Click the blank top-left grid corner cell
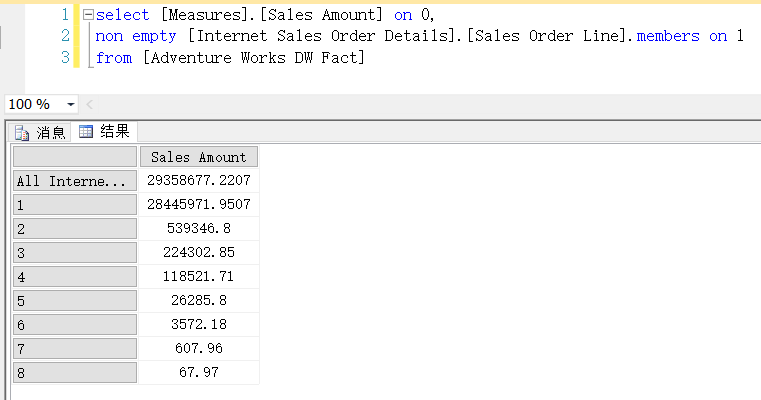This screenshot has width=761, height=400. click(x=75, y=157)
